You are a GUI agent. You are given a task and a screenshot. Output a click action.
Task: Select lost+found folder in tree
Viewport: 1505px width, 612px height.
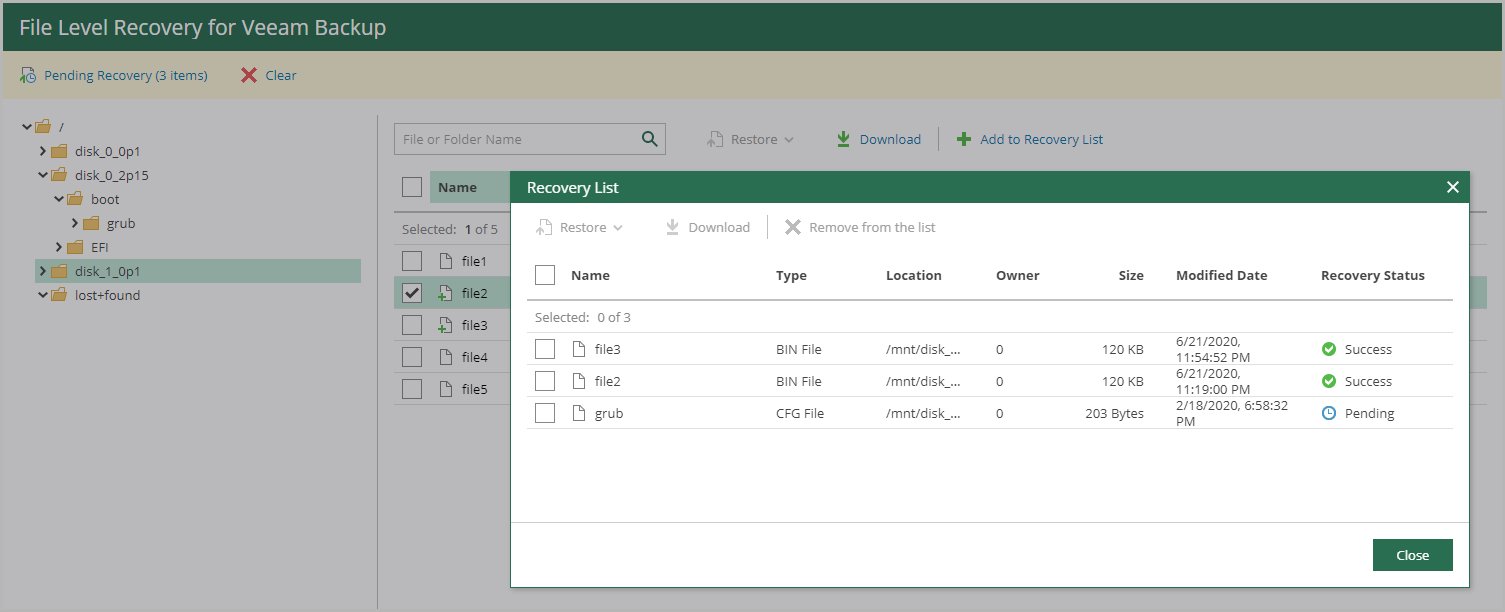coord(108,295)
